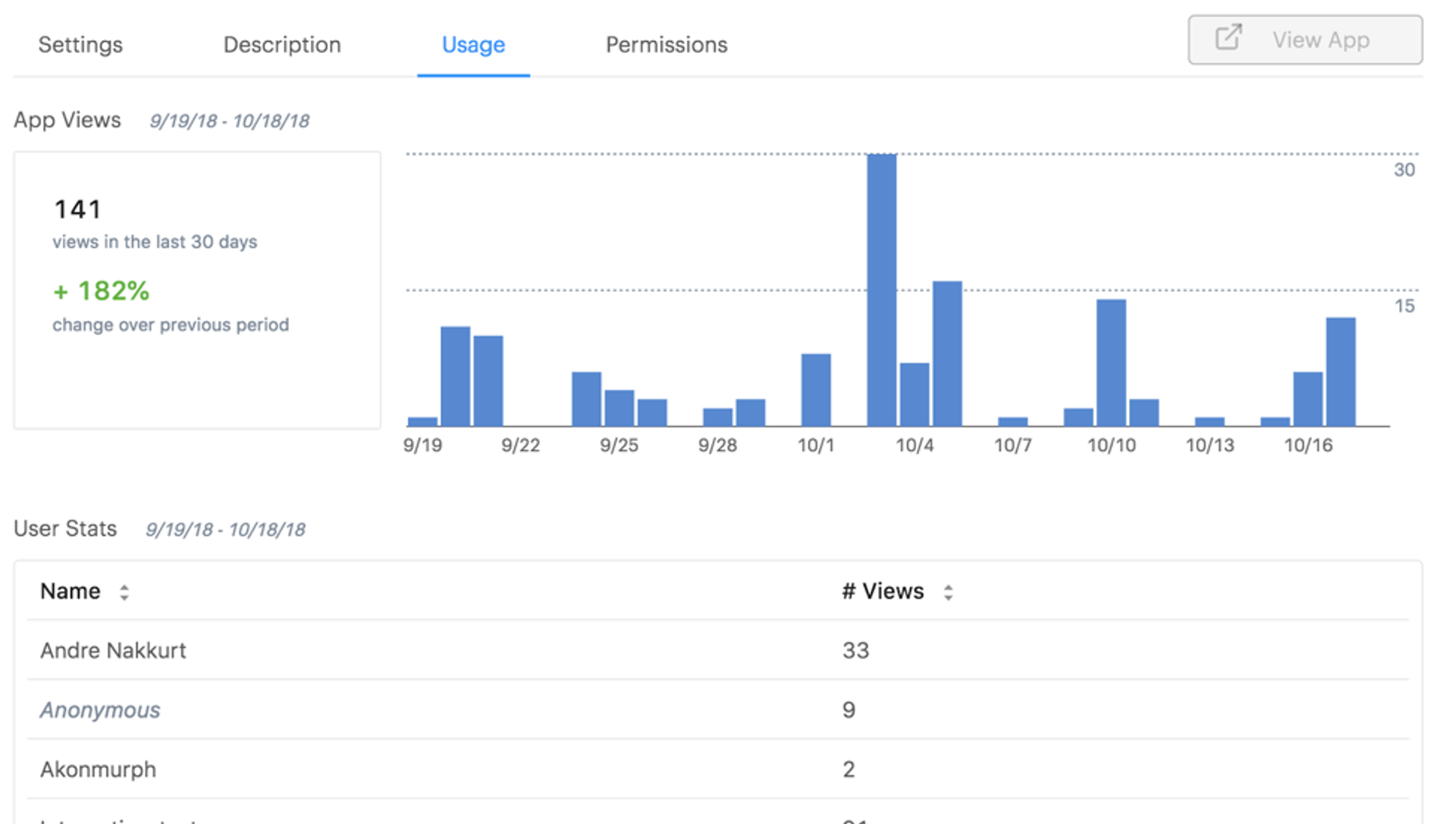Click the 9 views value for Anonymous

pyautogui.click(x=849, y=710)
